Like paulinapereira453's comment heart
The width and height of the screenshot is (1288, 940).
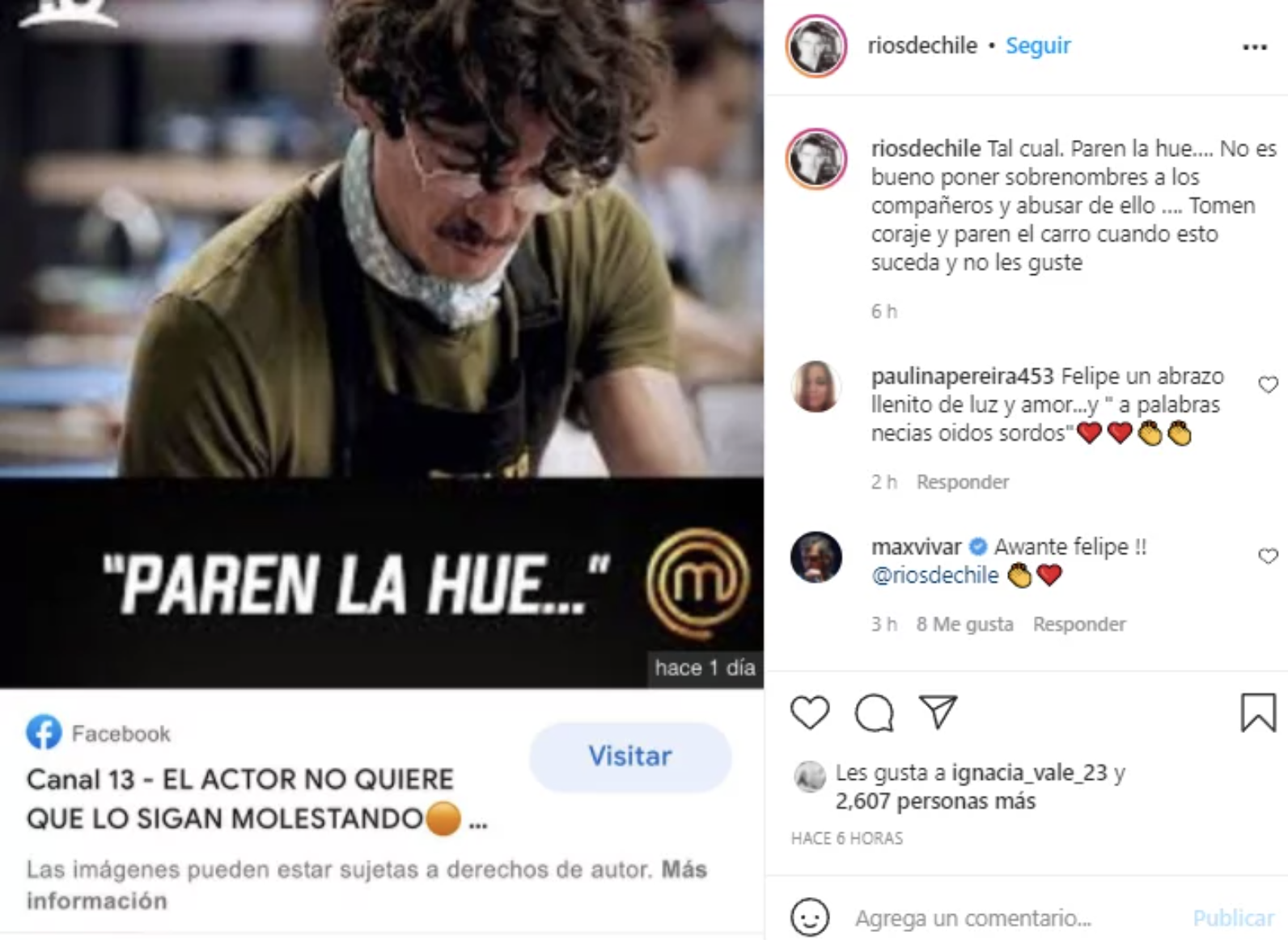pos(1268,385)
